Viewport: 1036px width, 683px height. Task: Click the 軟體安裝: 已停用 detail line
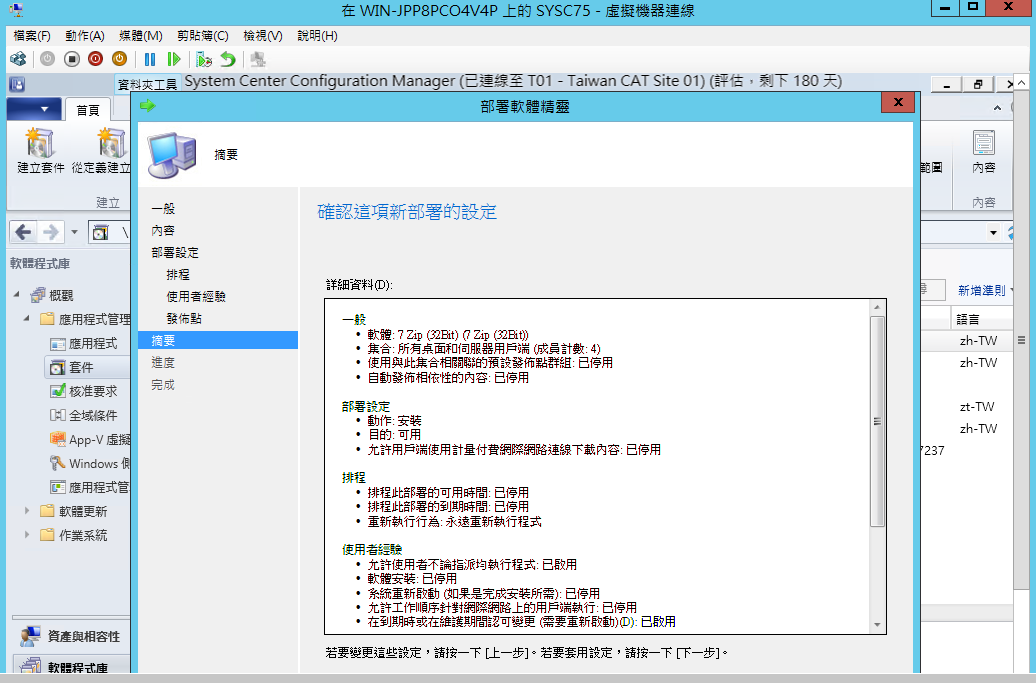coord(412,579)
